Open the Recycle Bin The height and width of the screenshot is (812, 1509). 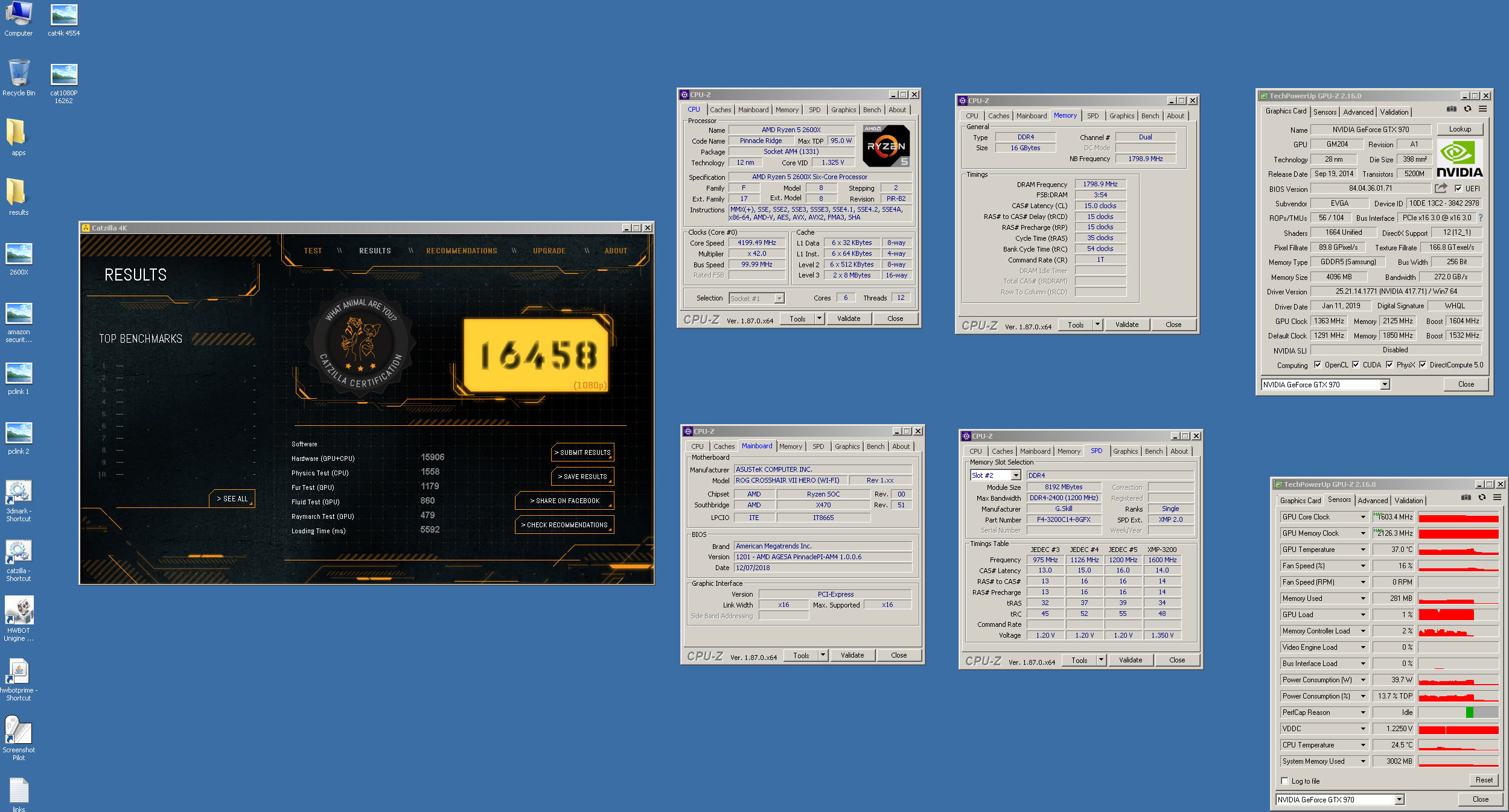tap(19, 78)
